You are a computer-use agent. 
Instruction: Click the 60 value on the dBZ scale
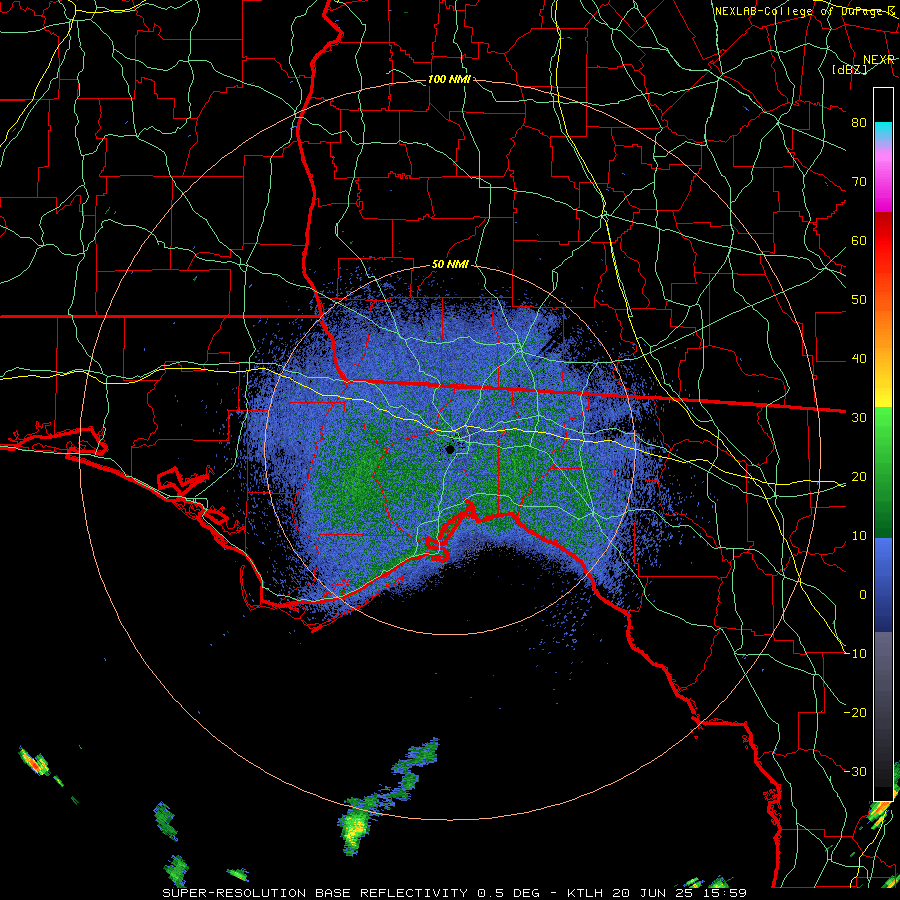pyautogui.click(x=859, y=240)
